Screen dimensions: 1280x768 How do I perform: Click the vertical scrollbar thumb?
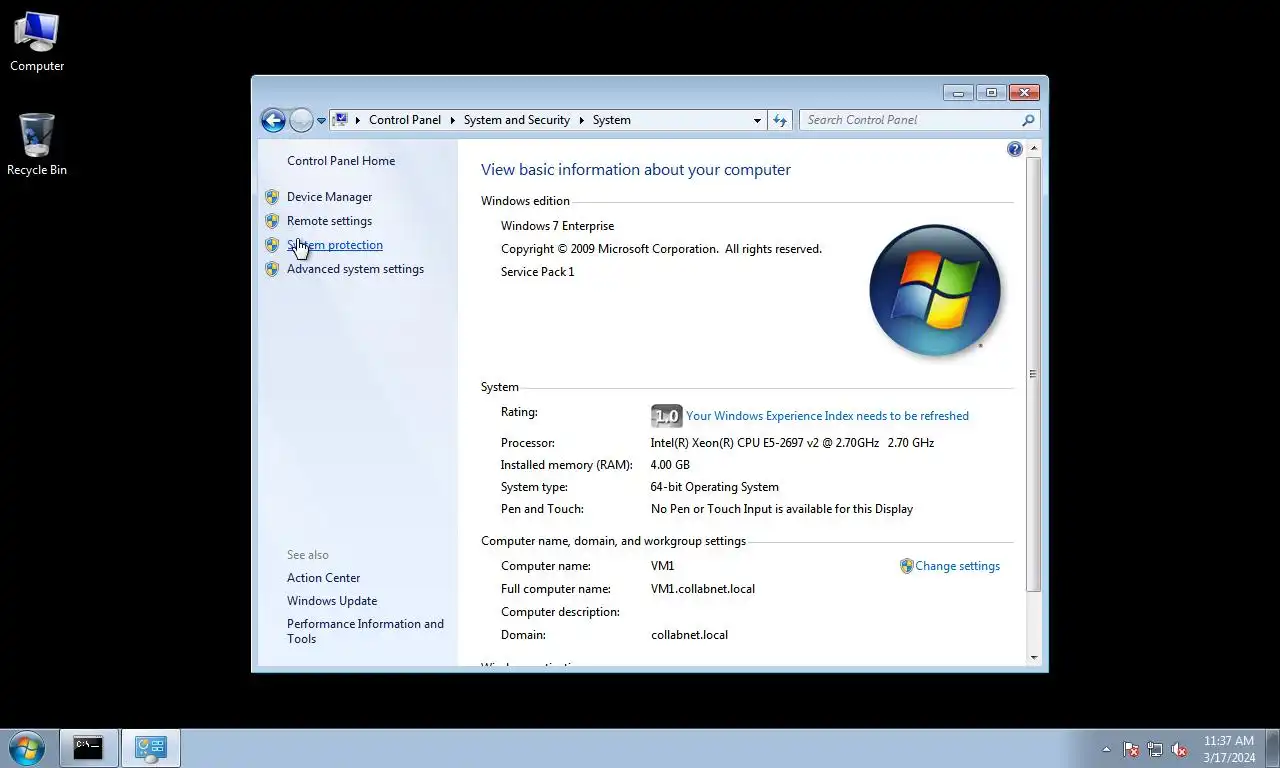click(1034, 374)
